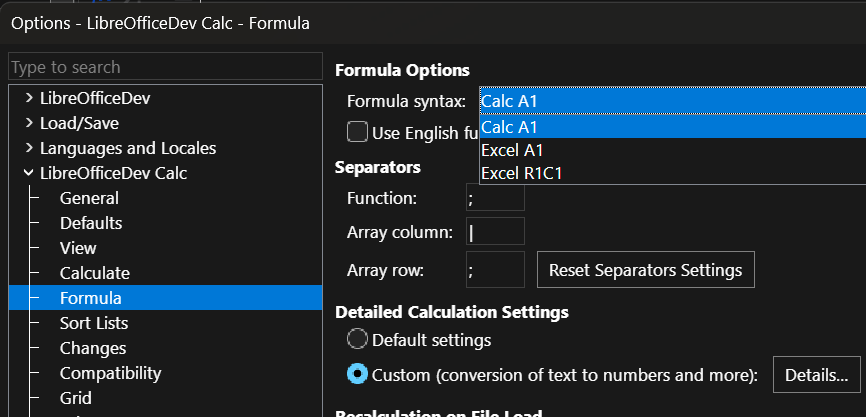This screenshot has width=866, height=417.
Task: Choose Excel R1C1 formula syntax
Action: (x=673, y=173)
